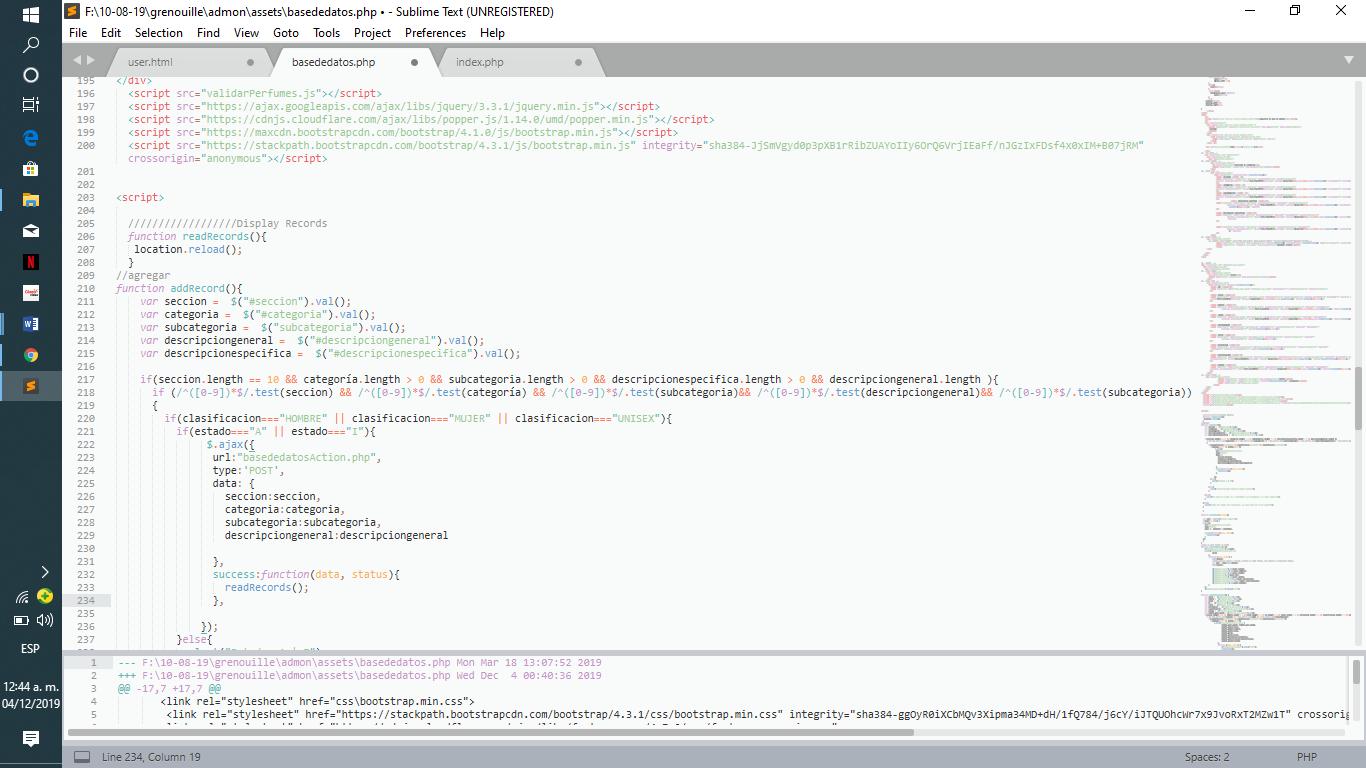Open the Windows Start menu
Screen dimensions: 1366x768
click(x=30, y=15)
